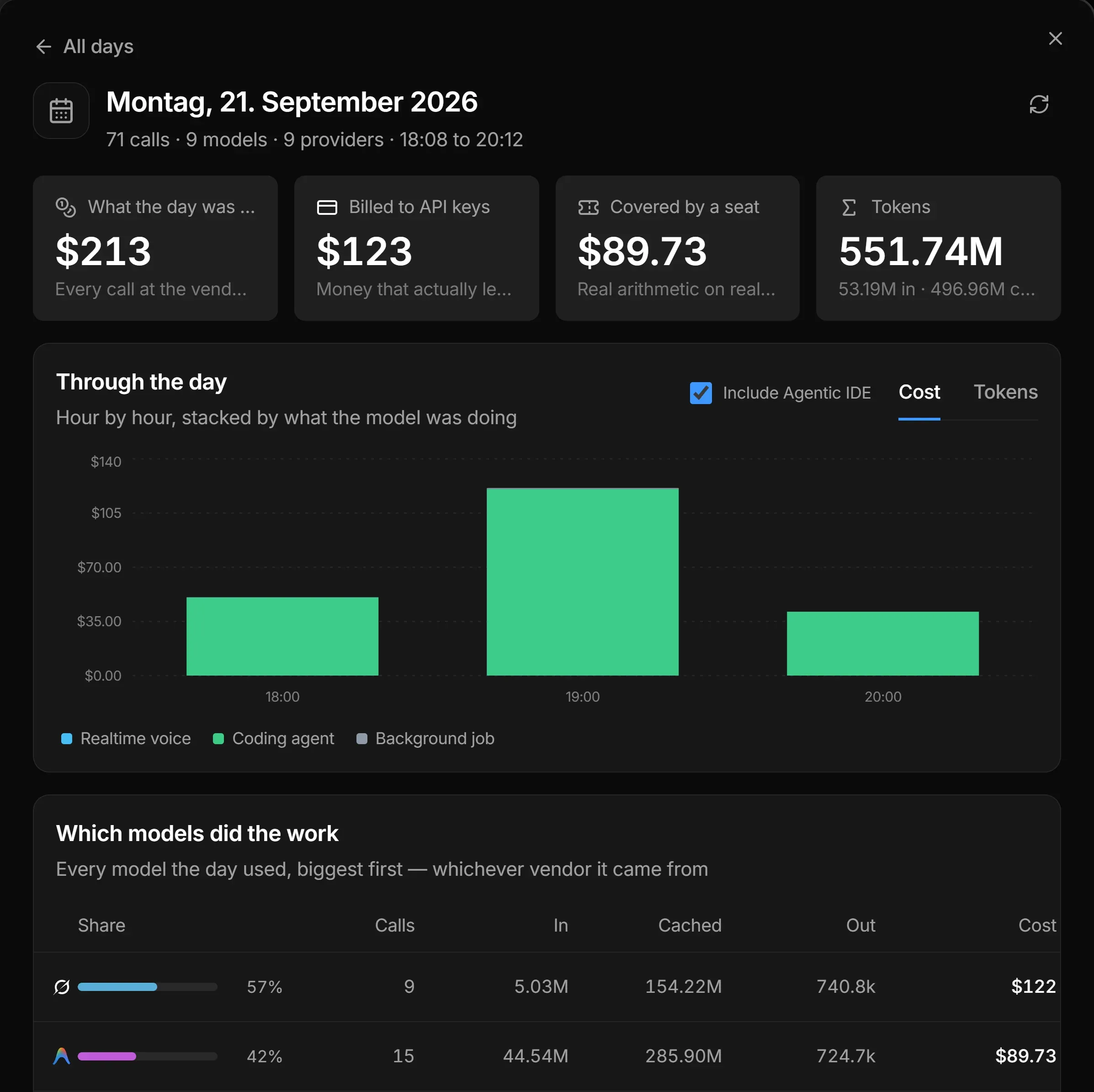Viewport: 1094px width, 1092px height.
Task: Click the sigma icon on the Tokens card
Action: (x=849, y=208)
